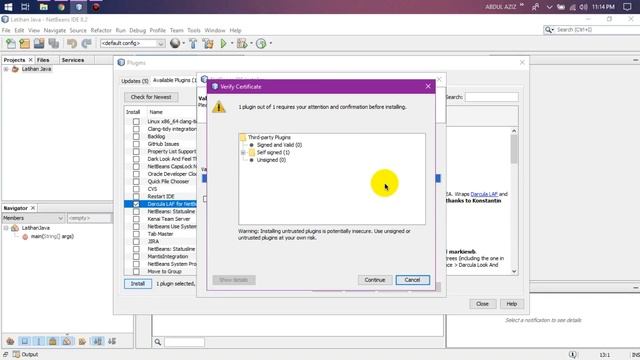Screen dimensions: 640x360
Task: Open the Tools menu
Action: [194, 31]
